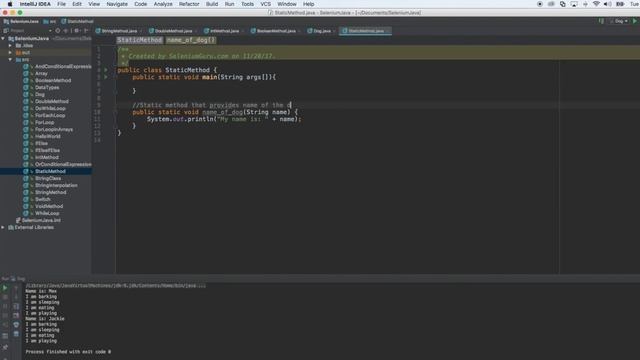Switch to IntMethod.java tab

click(224, 31)
